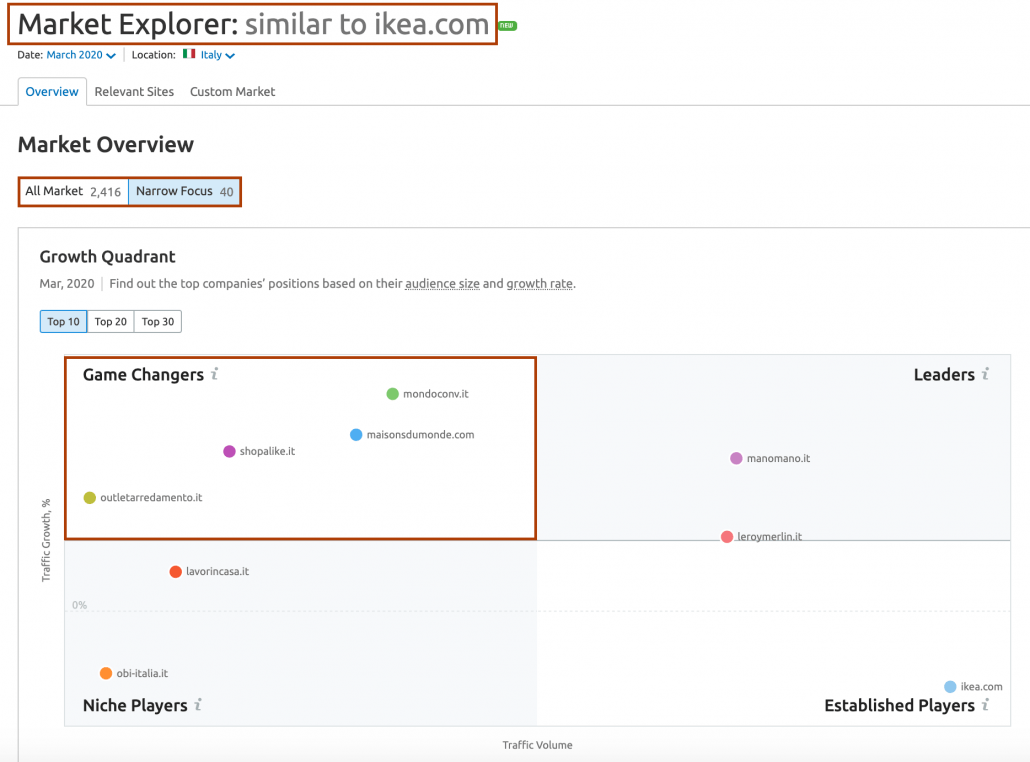This screenshot has height=762, width=1030.
Task: Click the mondoconv.it label
Action: click(x=436, y=394)
